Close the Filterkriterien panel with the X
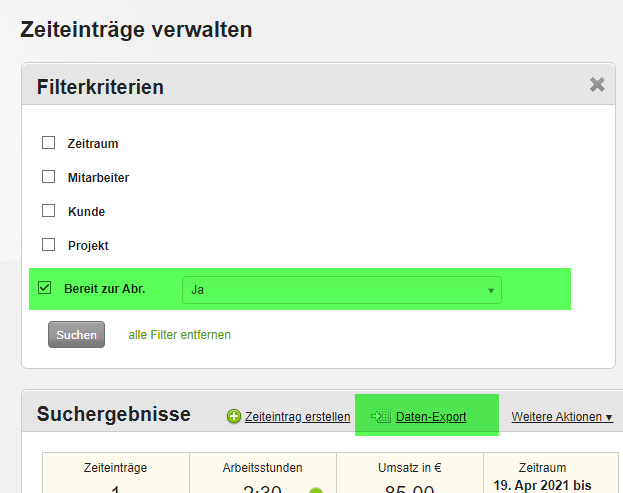Image resolution: width=623 pixels, height=493 pixels. point(597,85)
